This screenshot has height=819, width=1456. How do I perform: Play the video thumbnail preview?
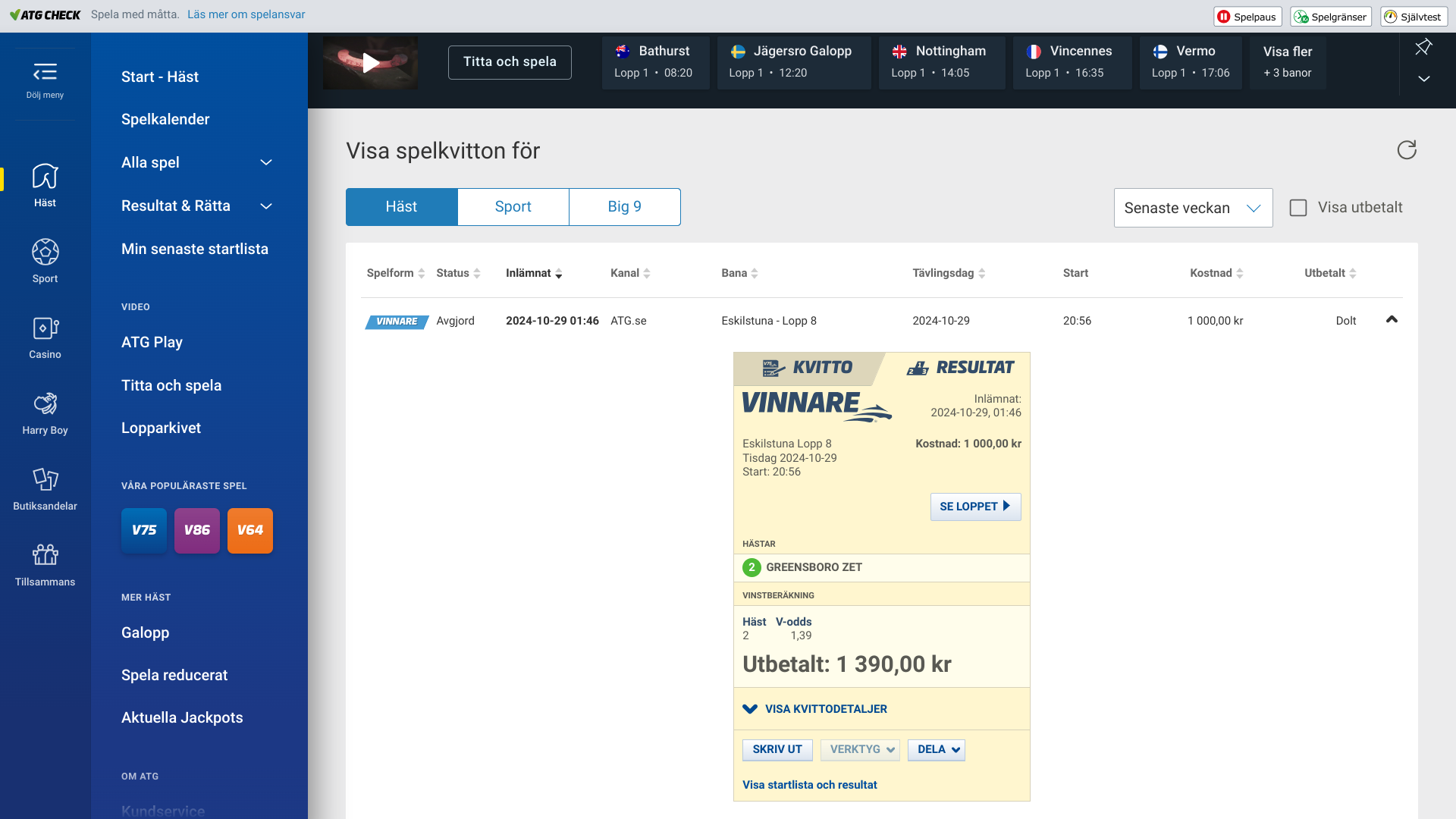(x=370, y=63)
